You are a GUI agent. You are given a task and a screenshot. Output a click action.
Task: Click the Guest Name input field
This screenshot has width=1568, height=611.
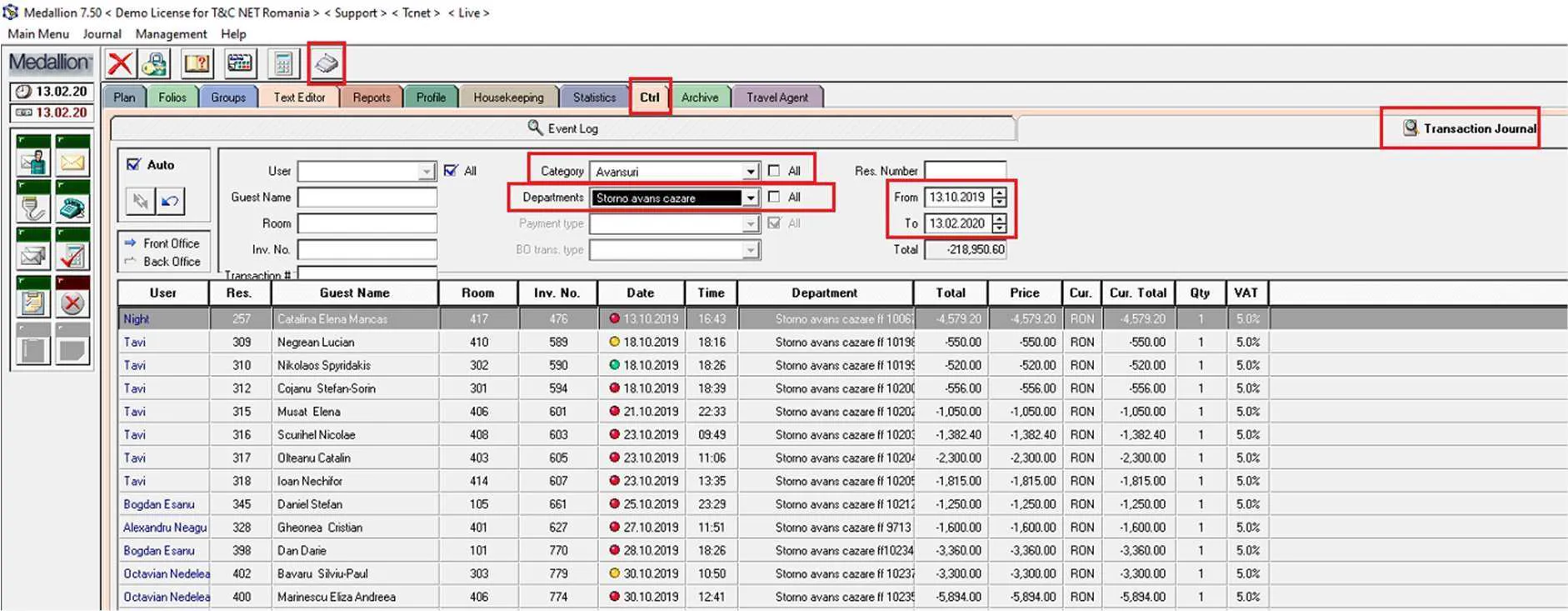[367, 198]
